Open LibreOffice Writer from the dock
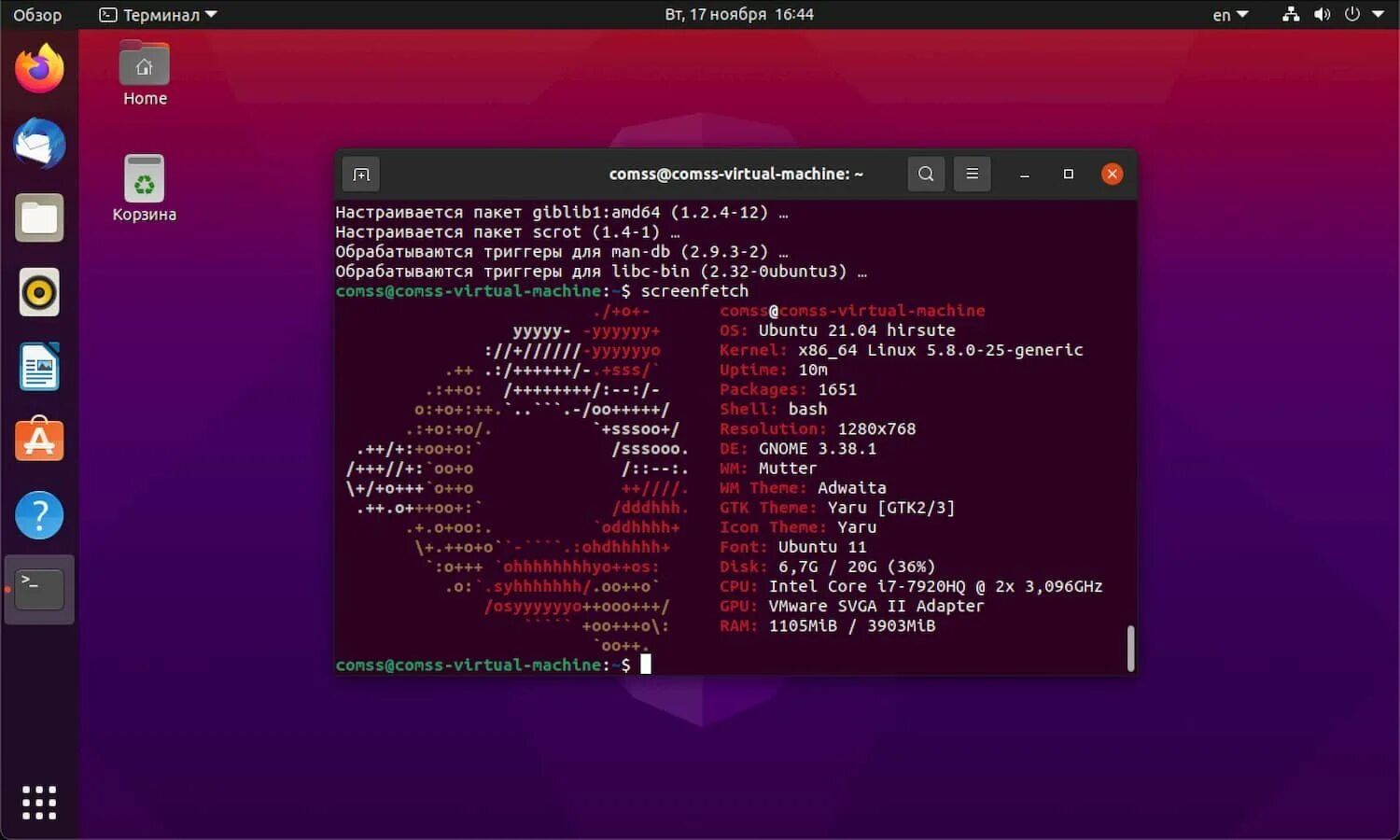Screen dimensions: 1400x840 pyautogui.click(x=39, y=367)
